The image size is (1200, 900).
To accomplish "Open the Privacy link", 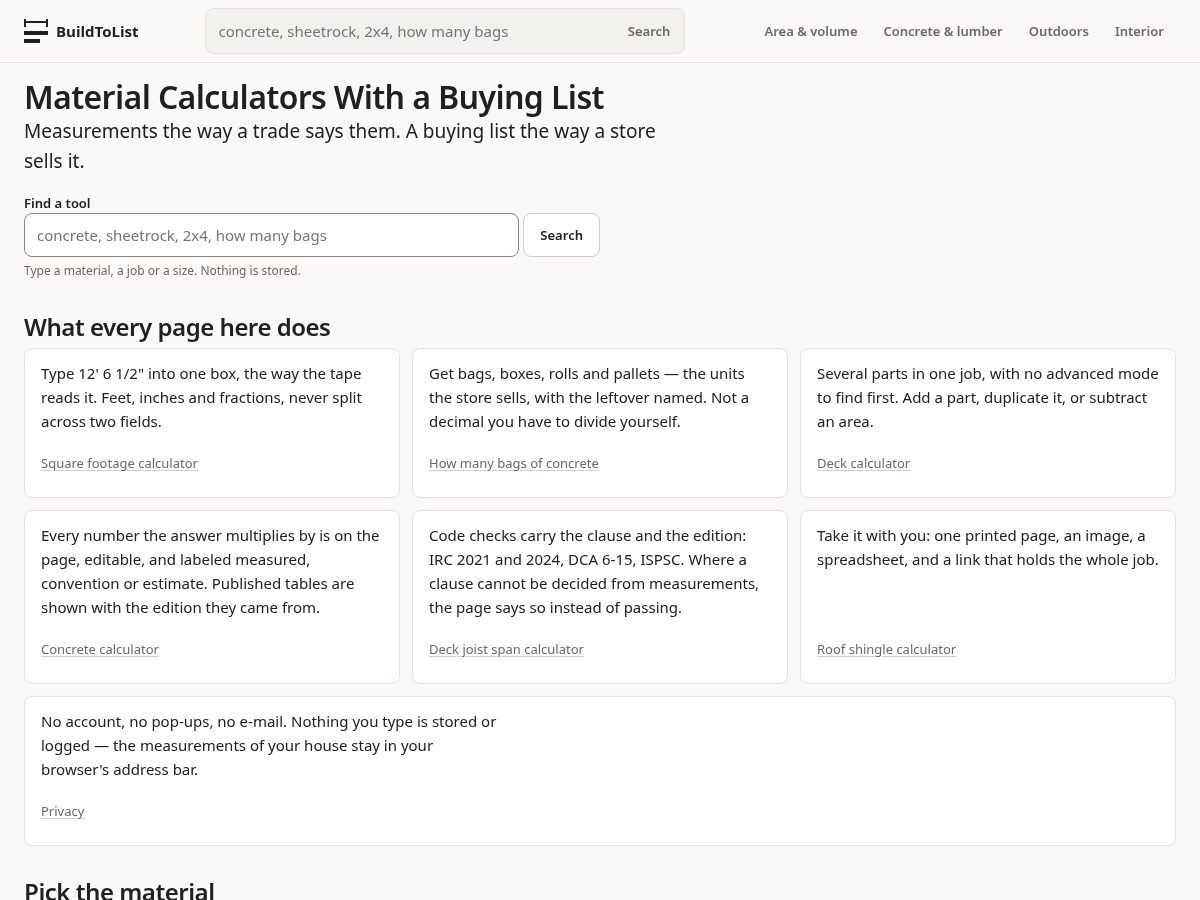I will 62,811.
